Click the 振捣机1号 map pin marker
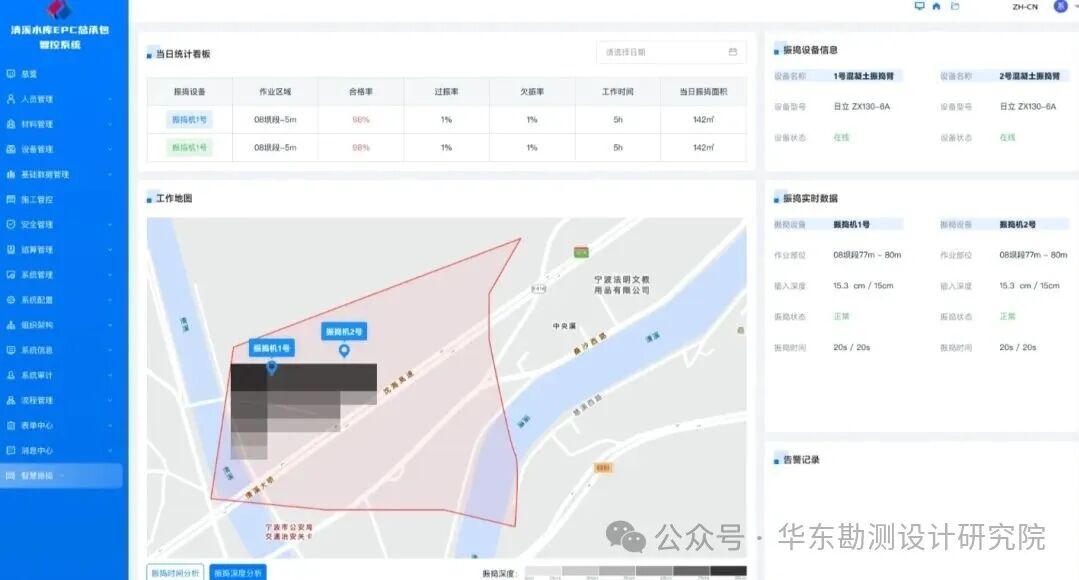 272,368
